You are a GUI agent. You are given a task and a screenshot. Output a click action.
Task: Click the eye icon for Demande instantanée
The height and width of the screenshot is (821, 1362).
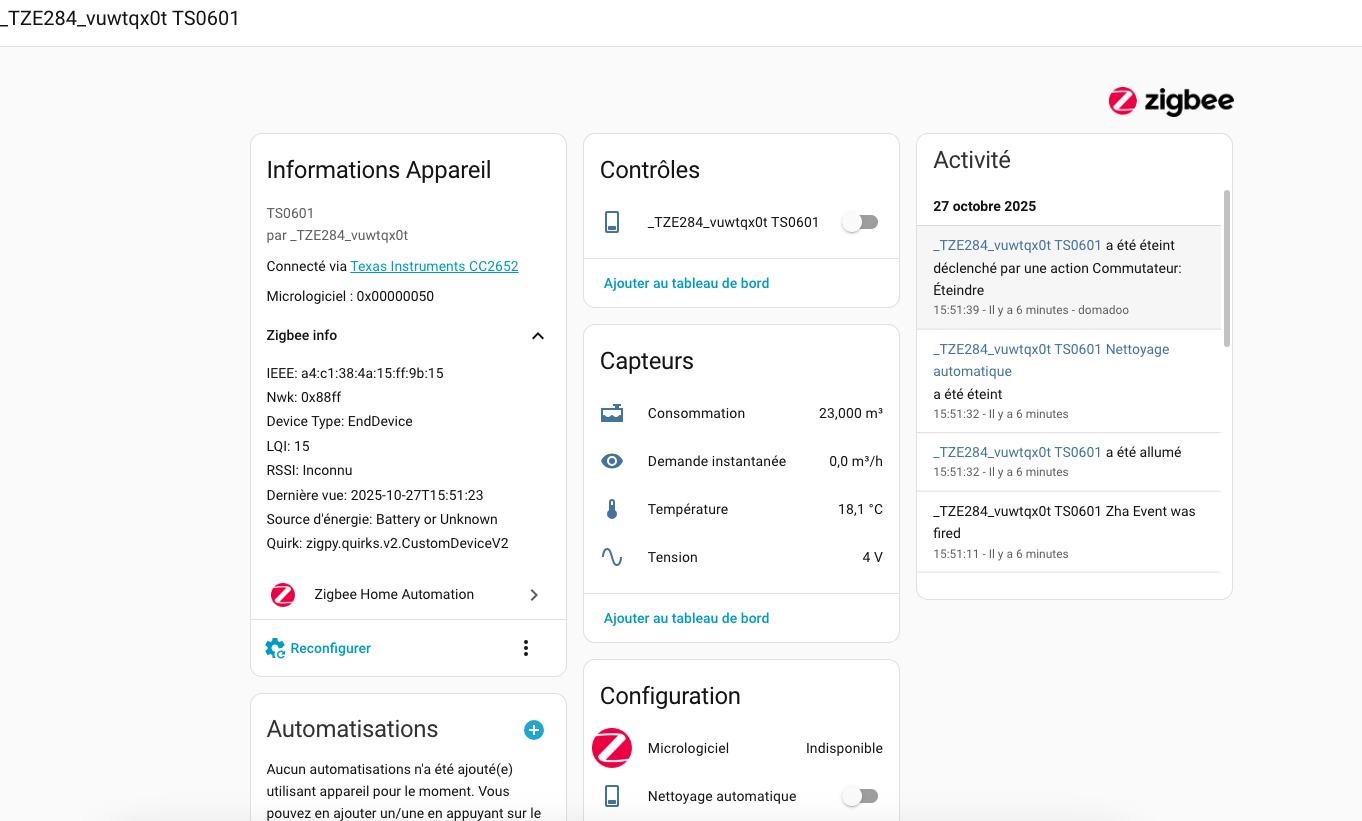(x=612, y=461)
